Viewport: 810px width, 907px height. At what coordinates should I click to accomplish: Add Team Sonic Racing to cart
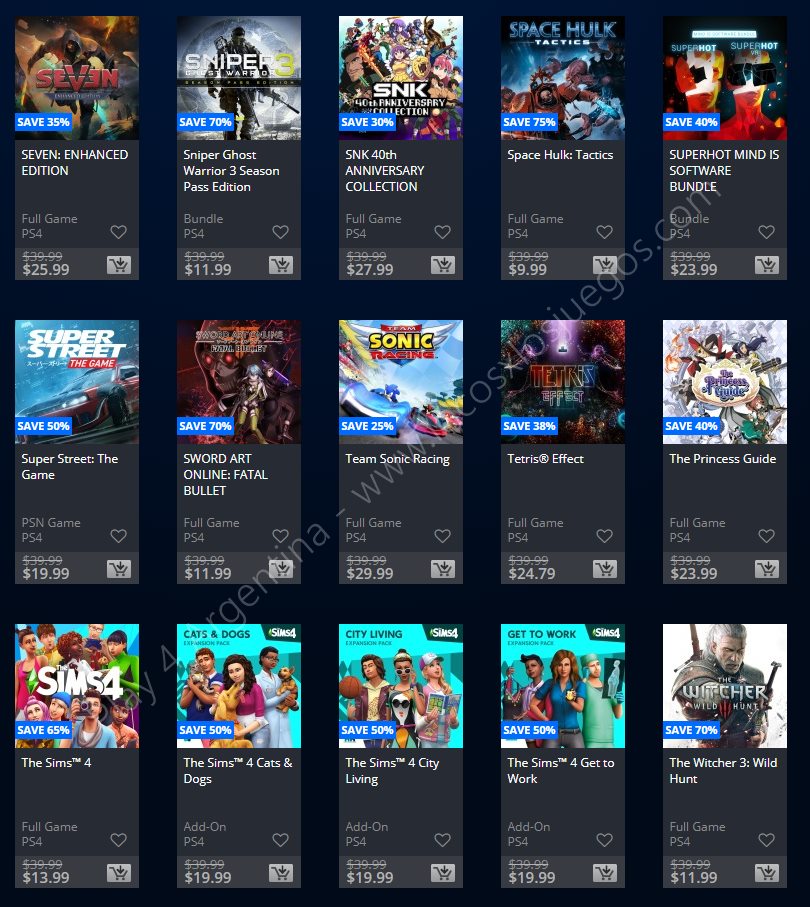click(443, 569)
